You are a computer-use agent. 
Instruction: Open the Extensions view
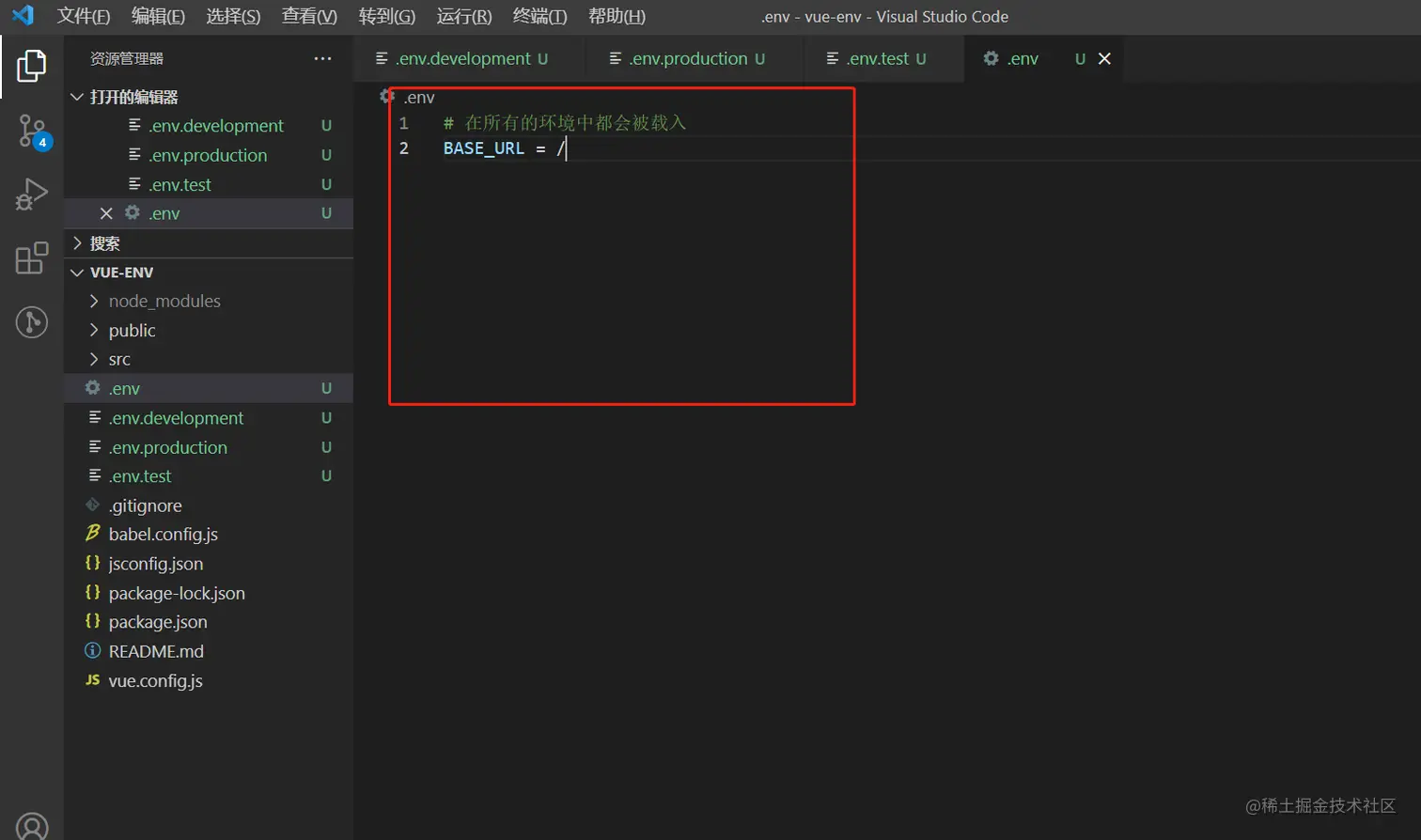pos(32,257)
